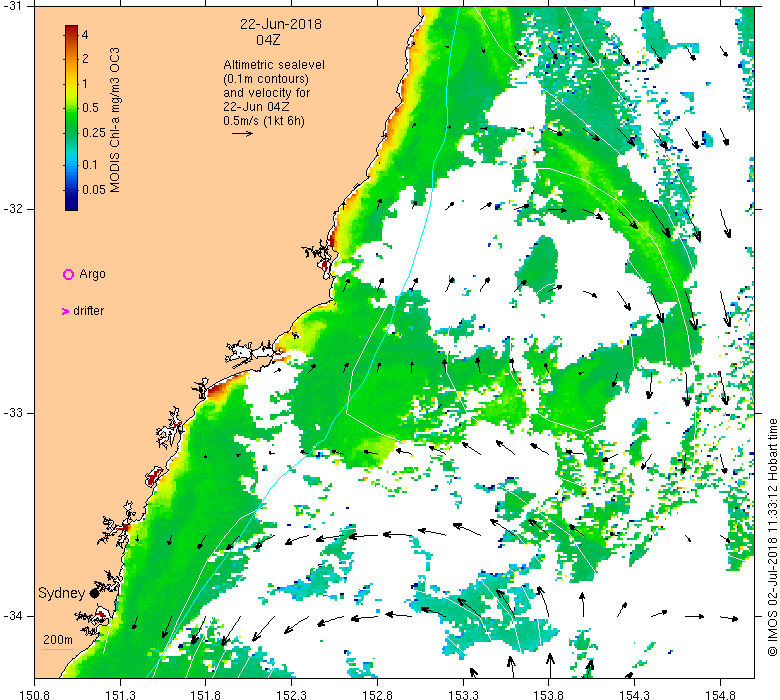780x700 pixels.
Task: Click the colorbar tick label '0.05'
Action: 94,190
